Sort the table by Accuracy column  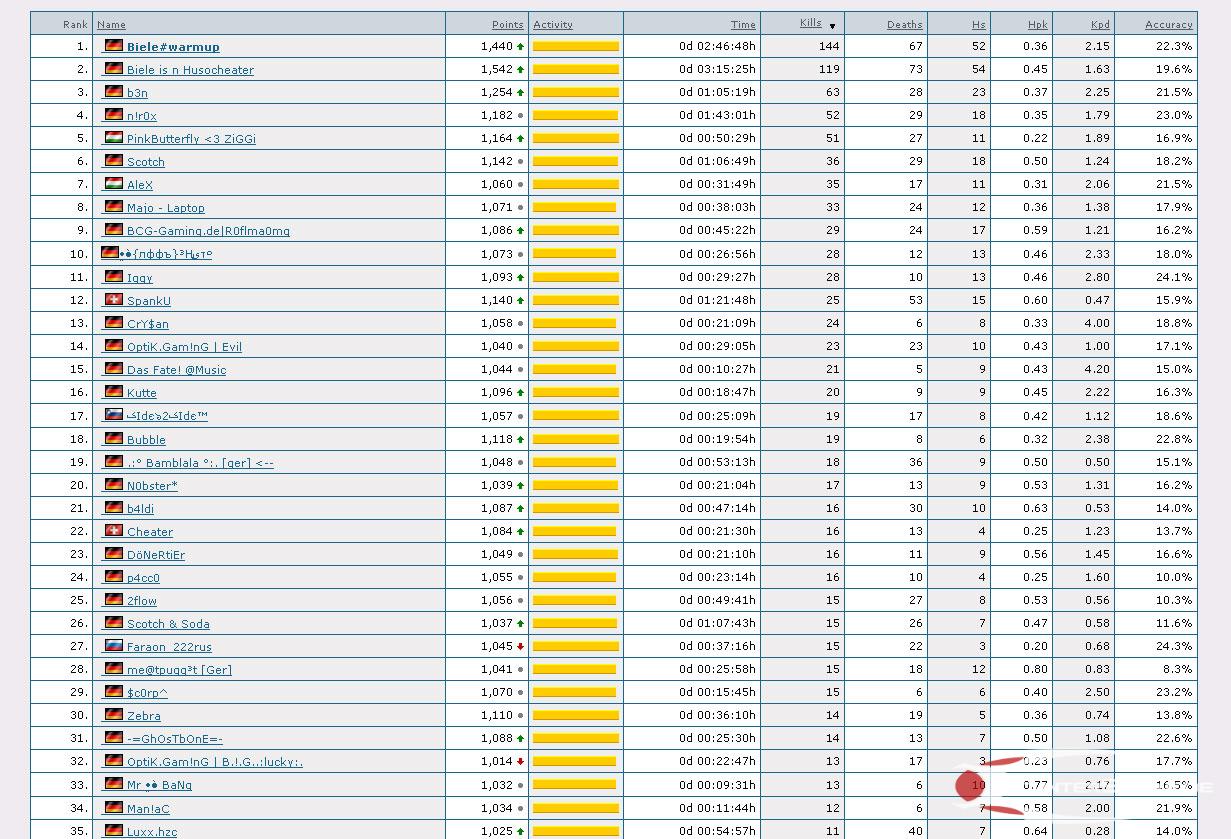point(1168,24)
